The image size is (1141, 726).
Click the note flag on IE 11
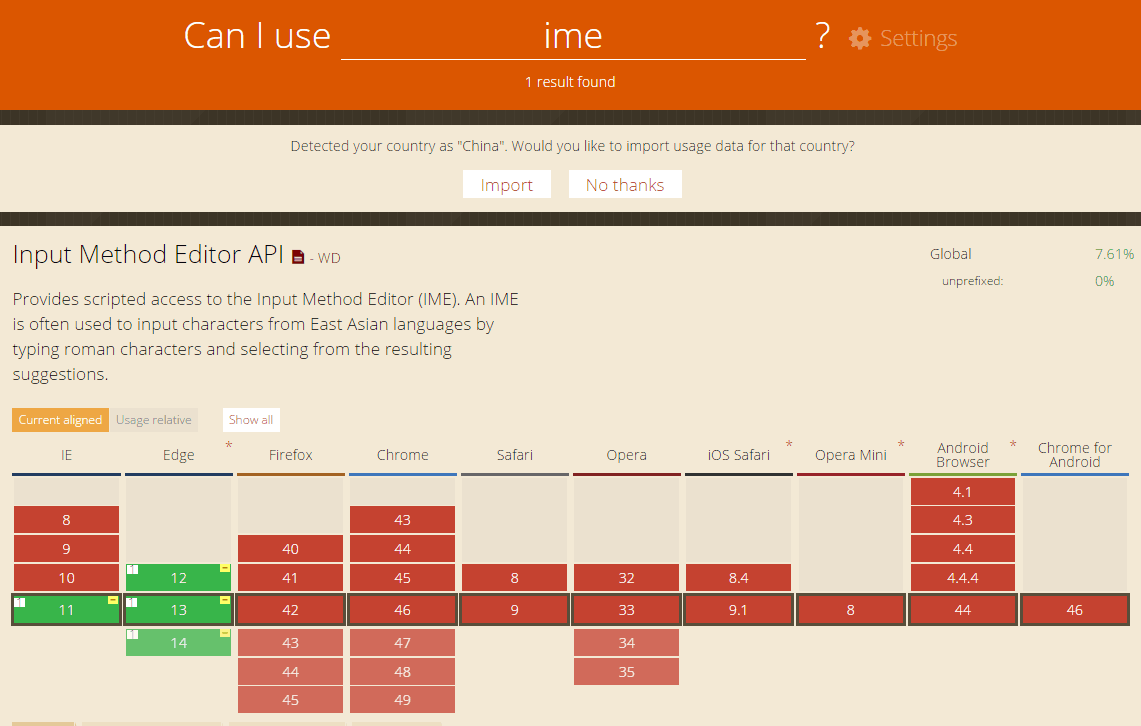[20, 602]
